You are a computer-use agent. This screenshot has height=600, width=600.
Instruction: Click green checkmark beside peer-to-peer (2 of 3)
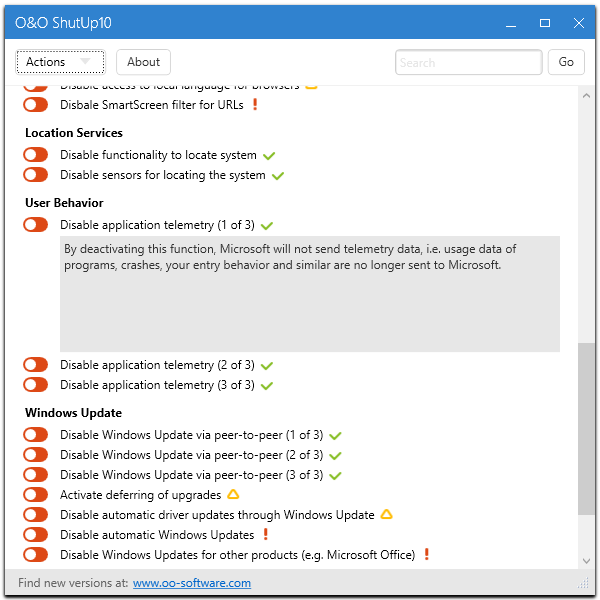point(336,456)
